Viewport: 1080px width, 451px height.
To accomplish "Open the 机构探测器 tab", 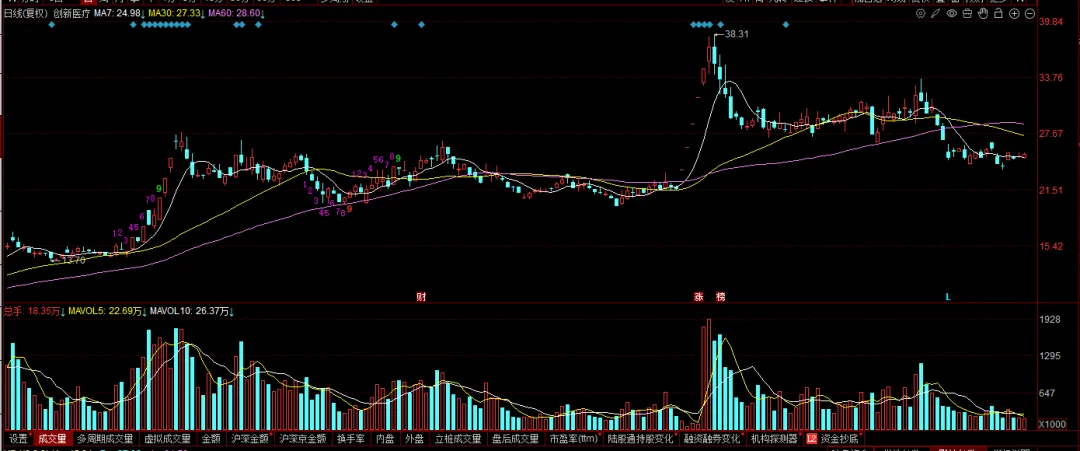I will (774, 439).
